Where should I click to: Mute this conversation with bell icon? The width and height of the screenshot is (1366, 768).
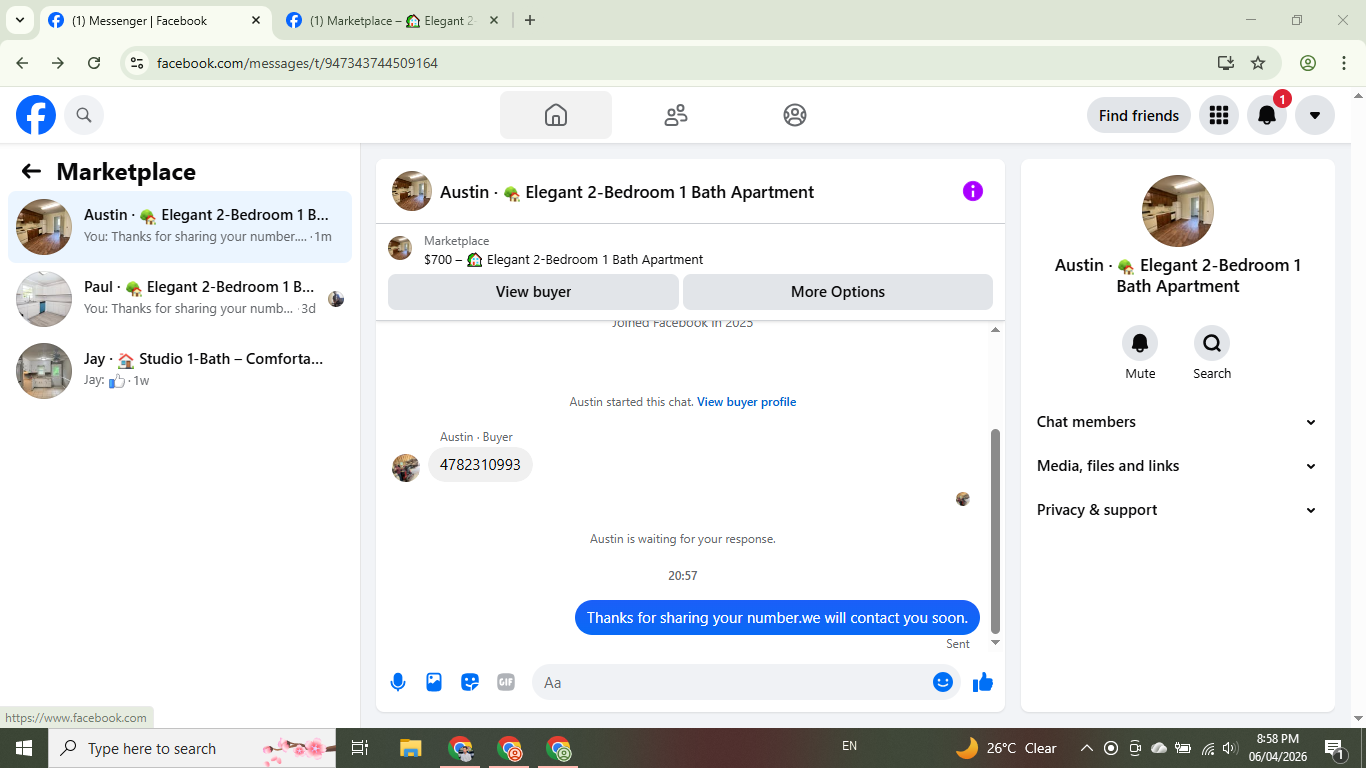1140,344
